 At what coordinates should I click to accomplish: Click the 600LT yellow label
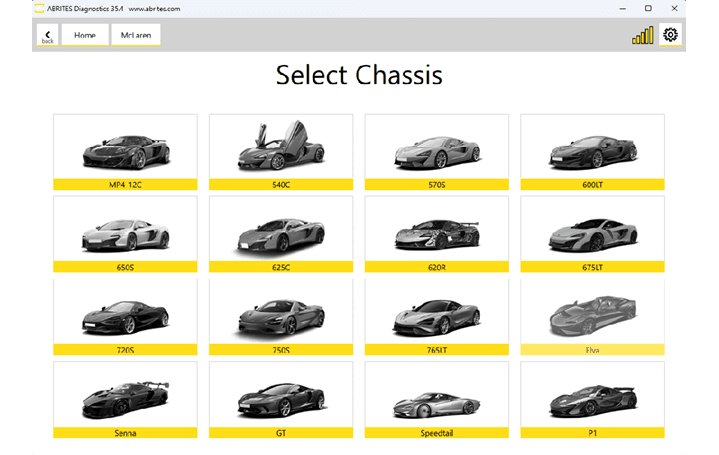pyautogui.click(x=592, y=184)
